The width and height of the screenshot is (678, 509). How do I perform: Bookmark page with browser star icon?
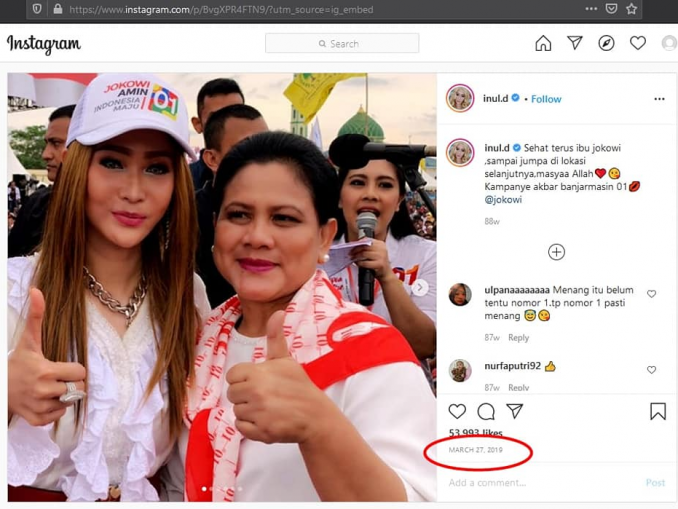(x=631, y=9)
